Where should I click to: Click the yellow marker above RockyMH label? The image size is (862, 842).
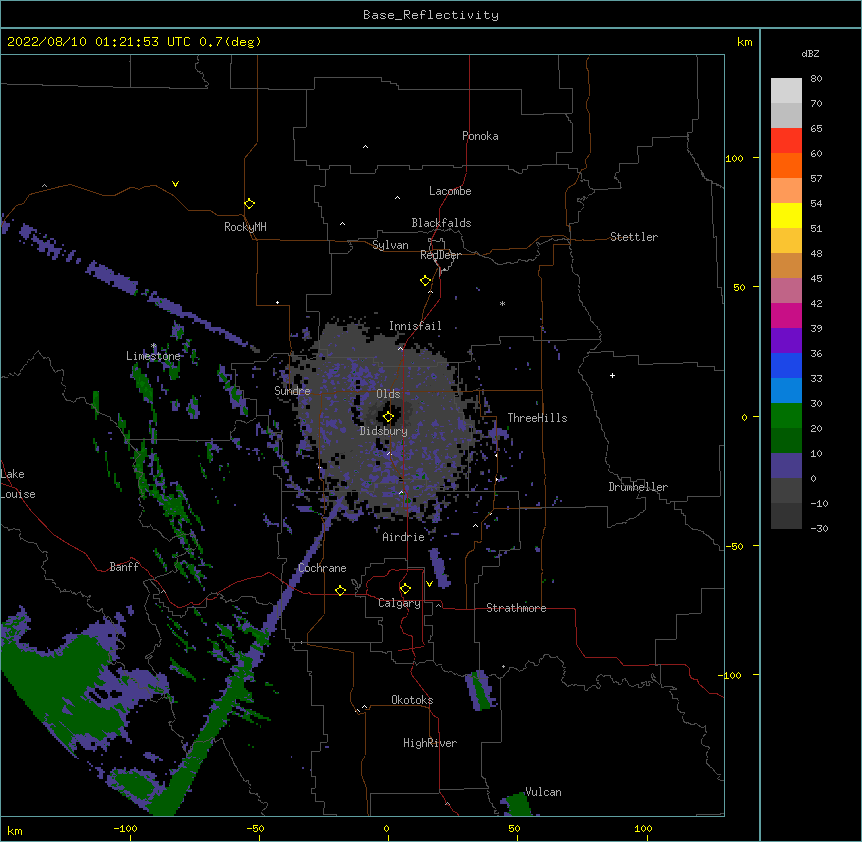249,204
